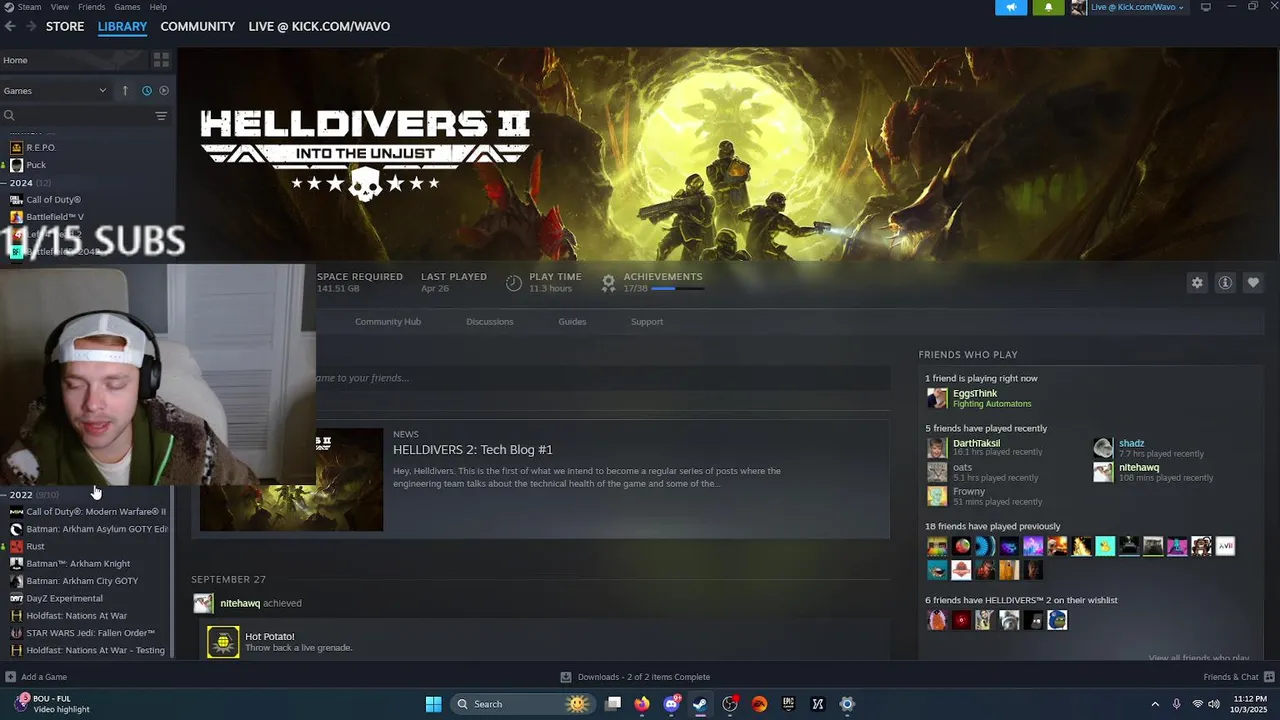
Task: Click the library search magnifier field
Action: click(75, 116)
